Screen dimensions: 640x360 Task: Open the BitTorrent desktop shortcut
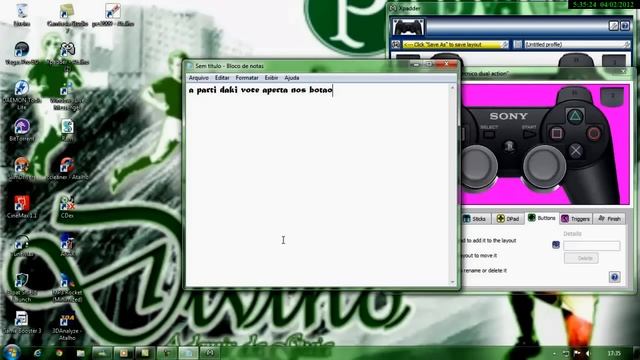[x=22, y=131]
